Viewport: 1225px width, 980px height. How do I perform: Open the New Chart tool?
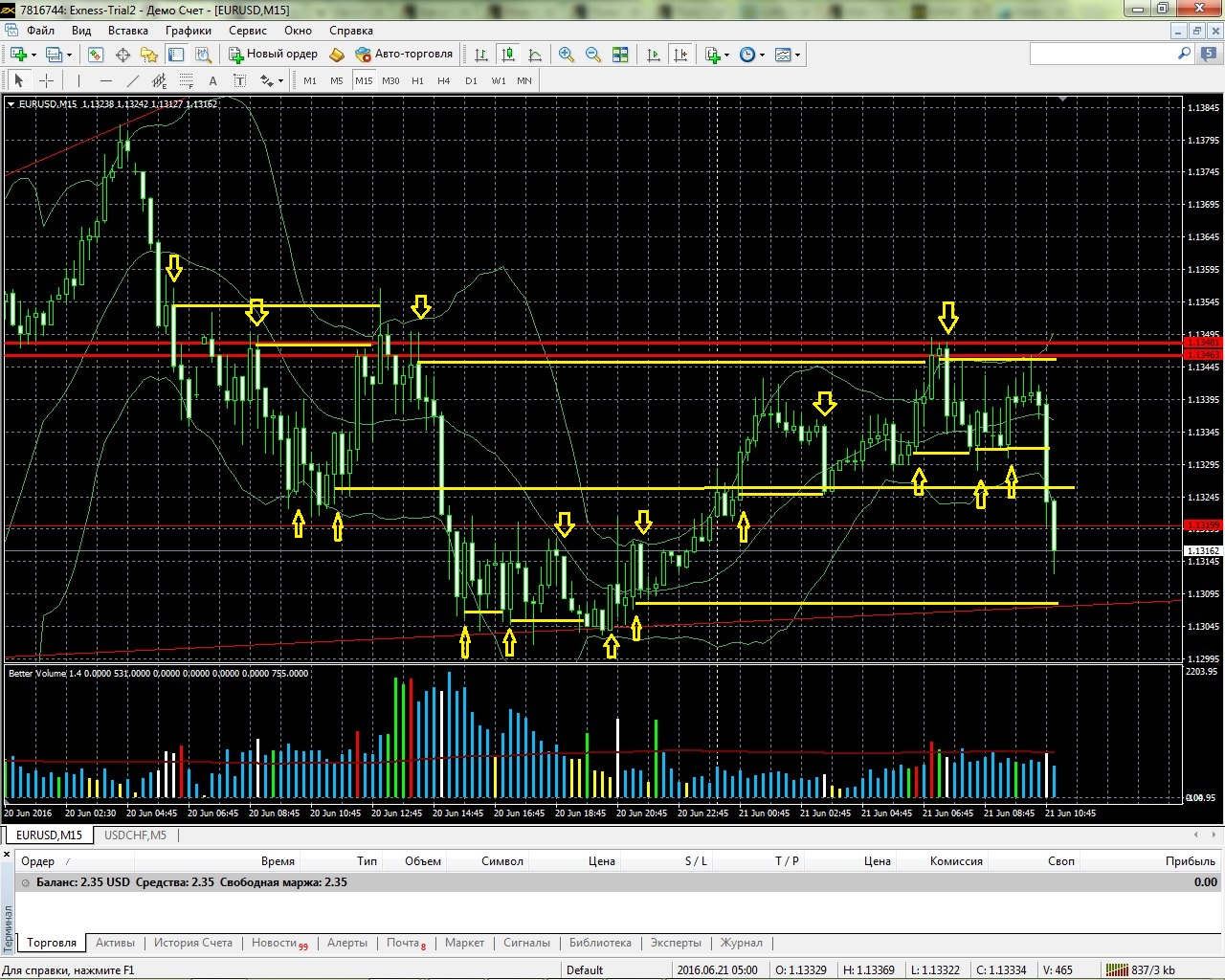point(18,55)
